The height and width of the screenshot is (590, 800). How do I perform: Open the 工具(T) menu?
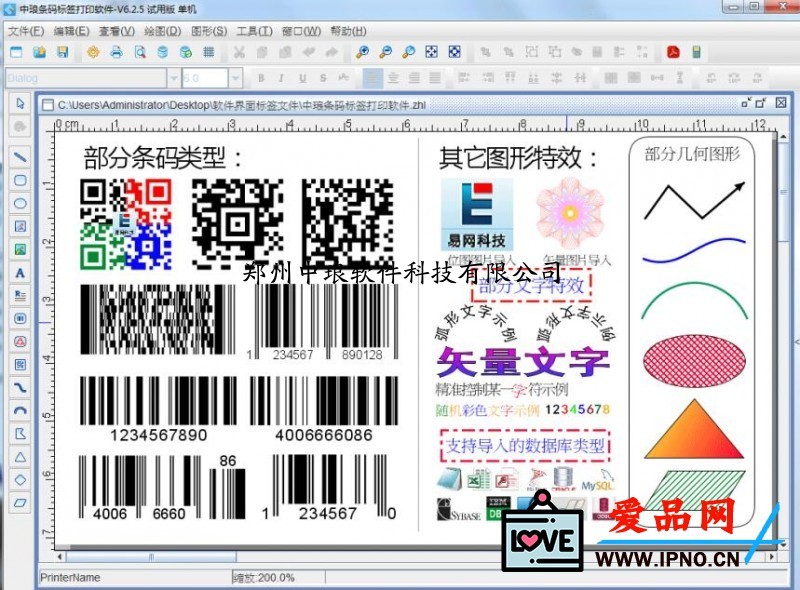tap(254, 31)
